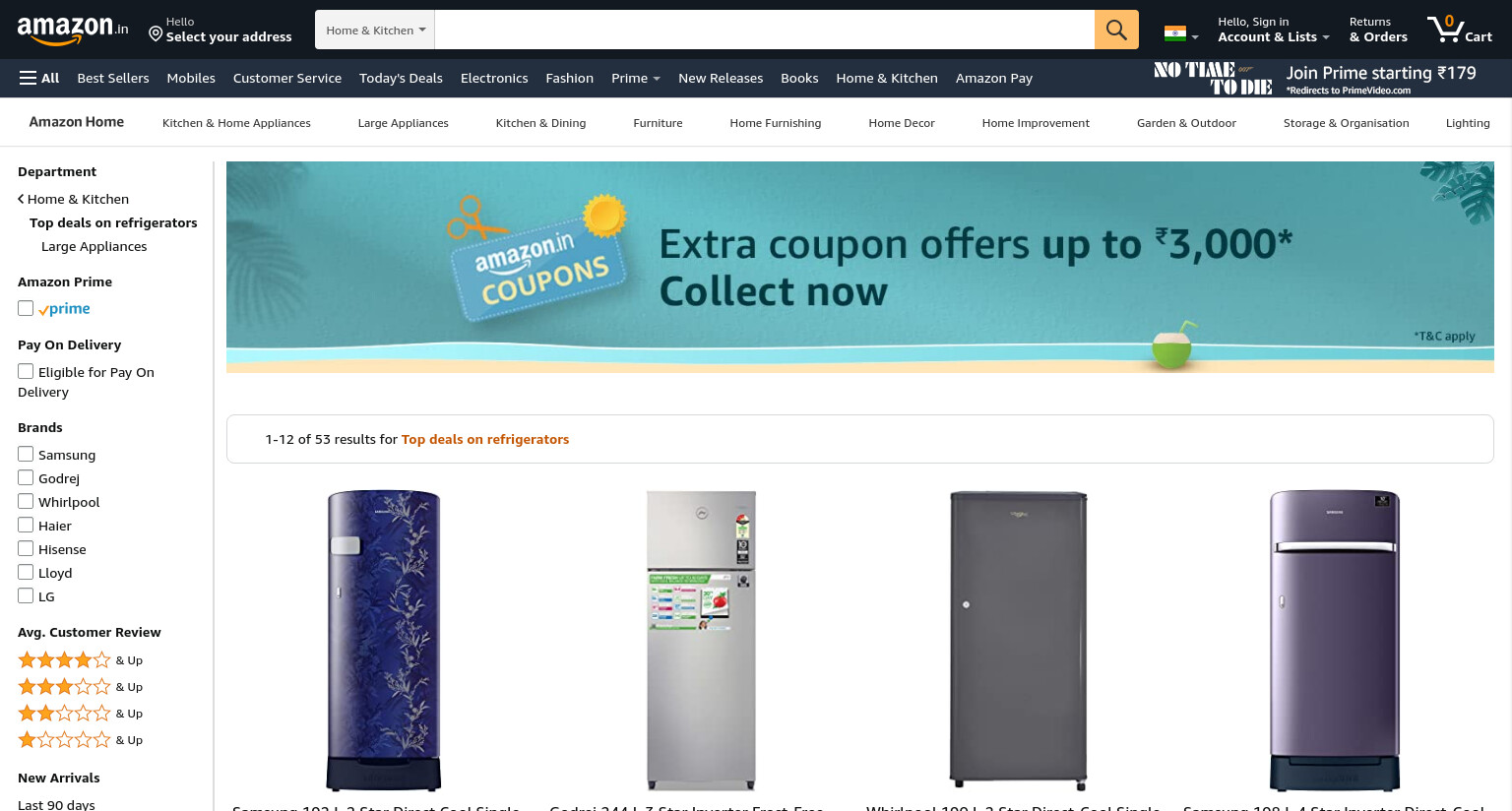This screenshot has height=811, width=1512.
Task: Open the shopping cart icon
Action: [x=1460, y=30]
